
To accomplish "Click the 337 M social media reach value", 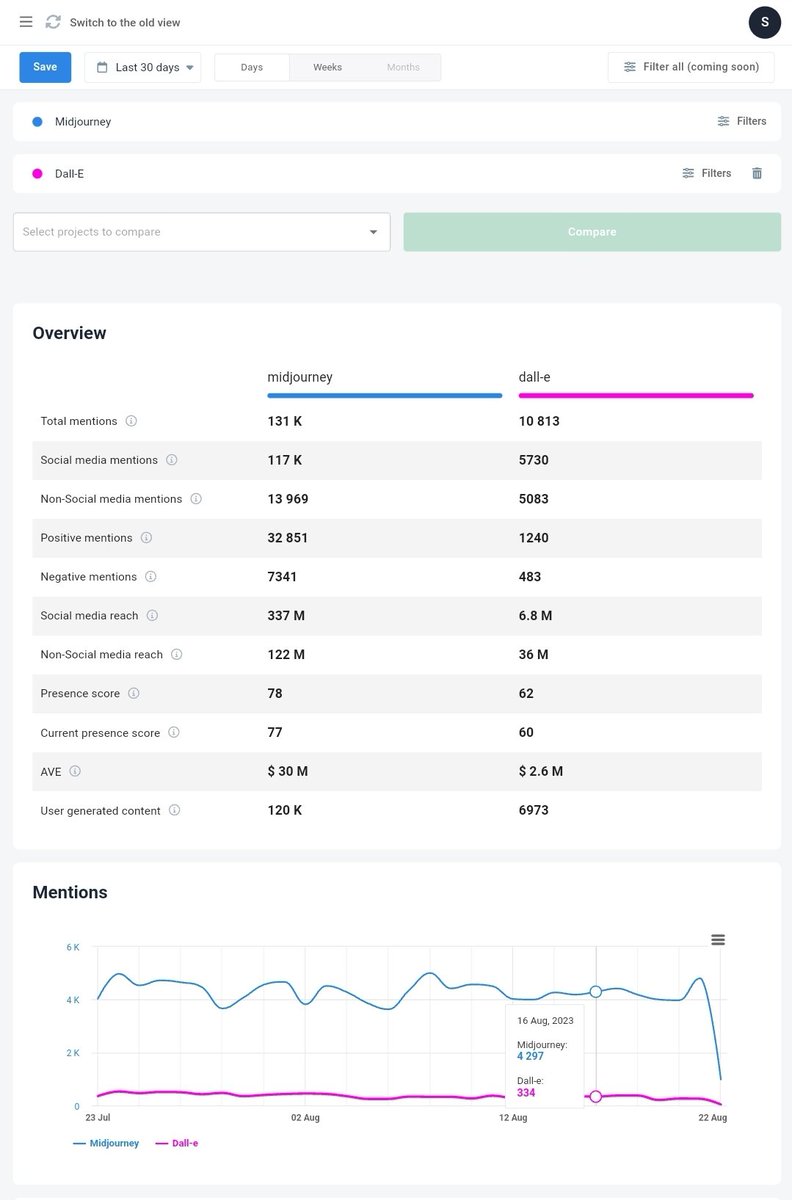I will click(x=286, y=615).
